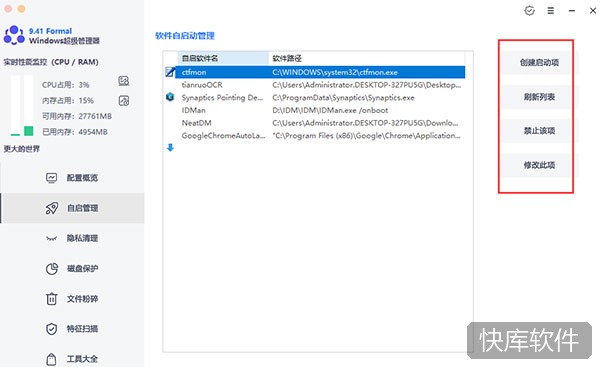
Task: Switch to the 自启管理 section
Action: 72,208
